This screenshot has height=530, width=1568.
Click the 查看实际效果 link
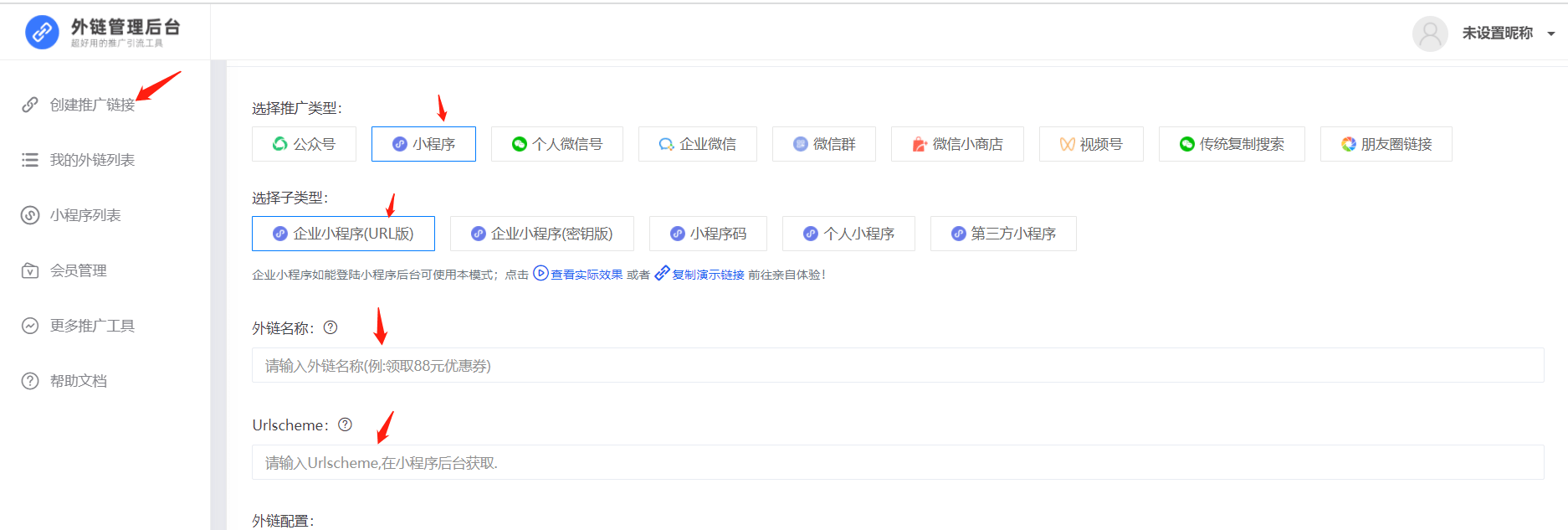click(x=587, y=275)
